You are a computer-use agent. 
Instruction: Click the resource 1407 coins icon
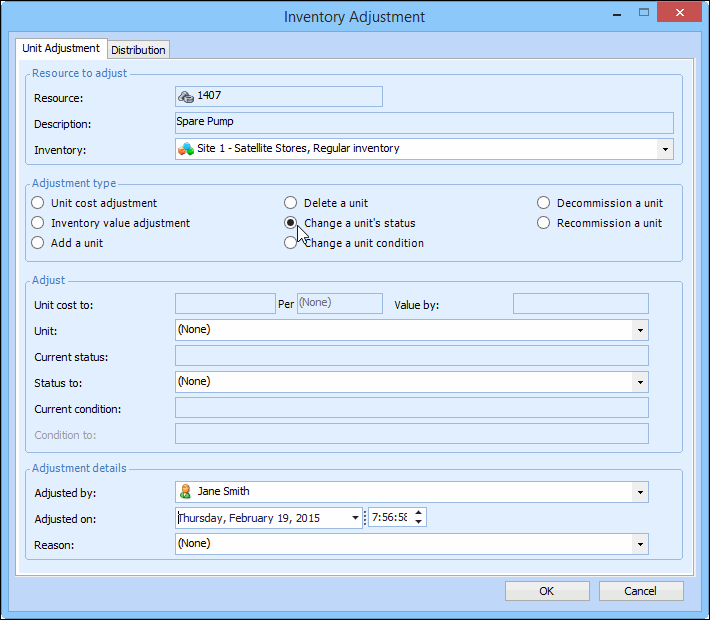185,96
